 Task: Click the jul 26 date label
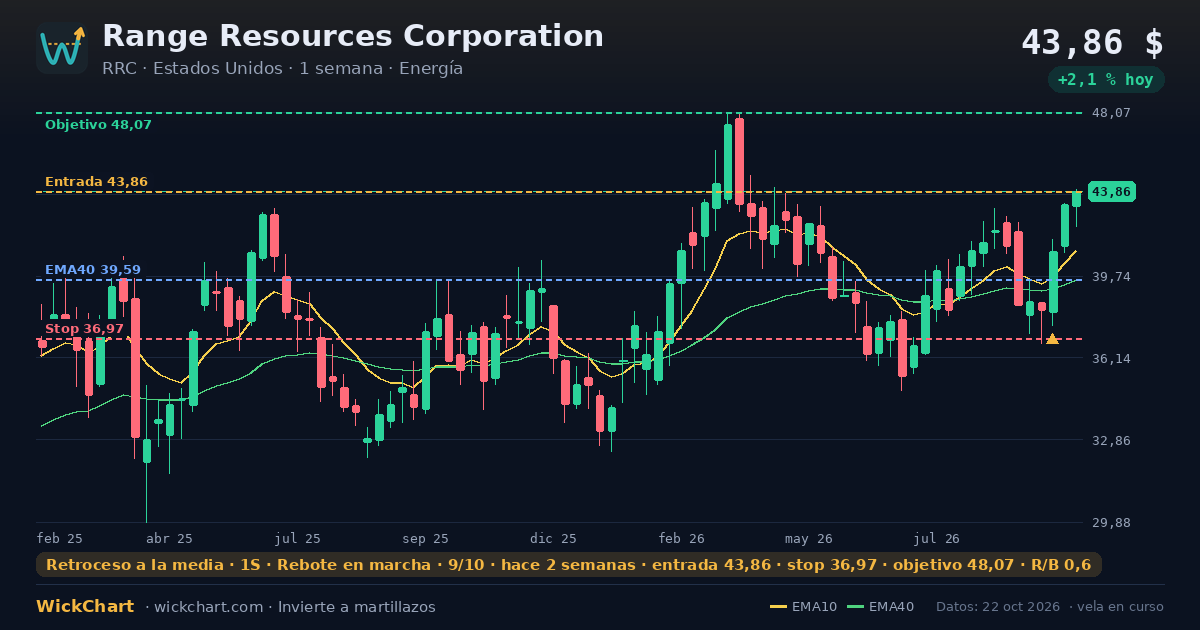(x=937, y=538)
